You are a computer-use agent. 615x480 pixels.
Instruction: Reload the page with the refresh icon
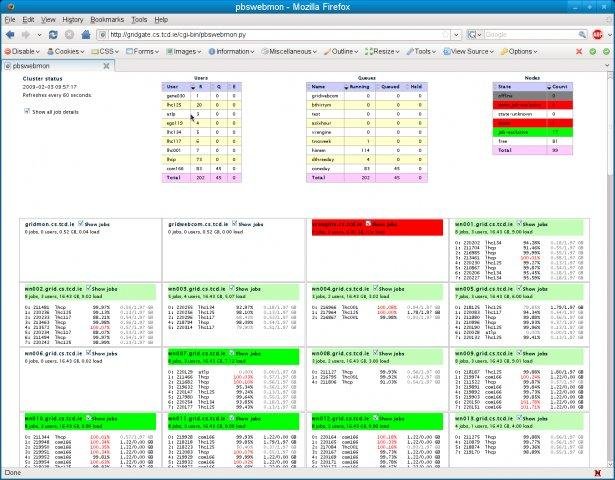pos(53,35)
